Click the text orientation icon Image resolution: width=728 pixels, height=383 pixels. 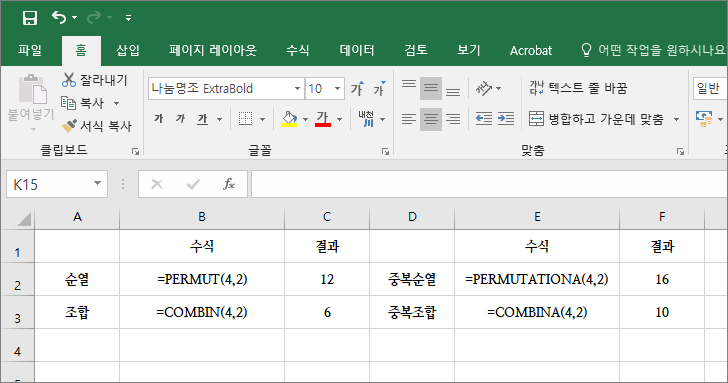tap(484, 88)
